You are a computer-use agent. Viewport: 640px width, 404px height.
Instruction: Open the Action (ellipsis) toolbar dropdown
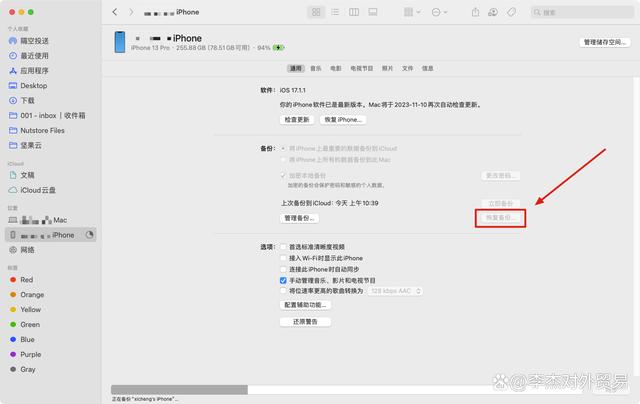tap(439, 12)
